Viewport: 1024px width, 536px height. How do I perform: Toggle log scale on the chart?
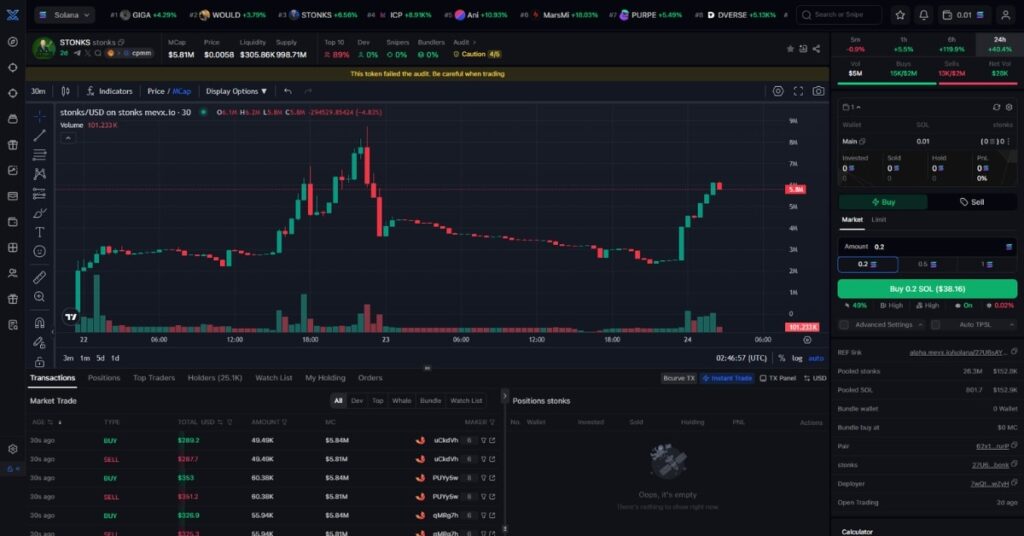click(x=797, y=358)
